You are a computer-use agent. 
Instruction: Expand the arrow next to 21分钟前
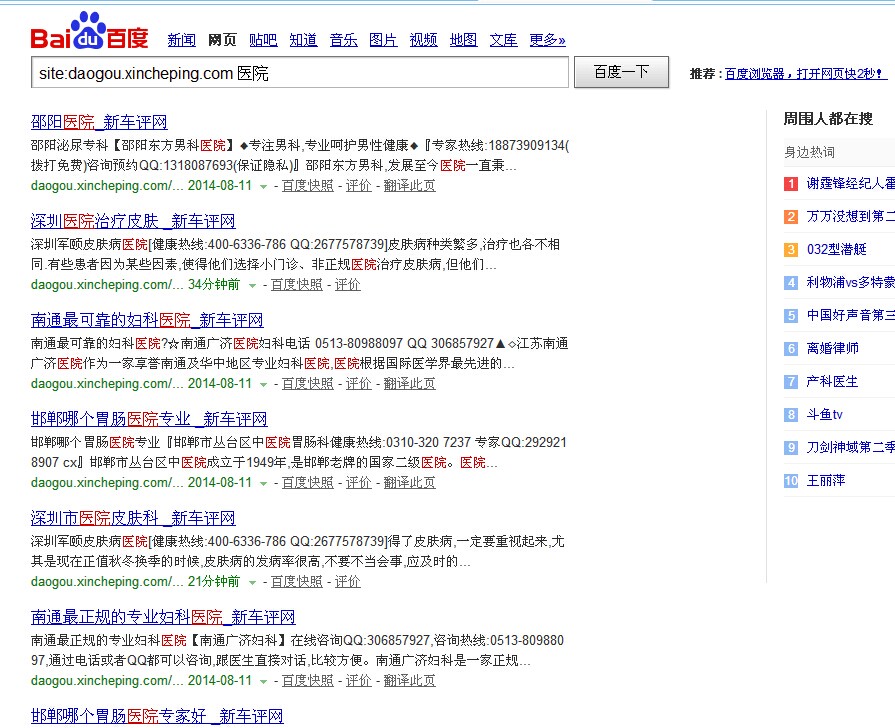click(252, 582)
